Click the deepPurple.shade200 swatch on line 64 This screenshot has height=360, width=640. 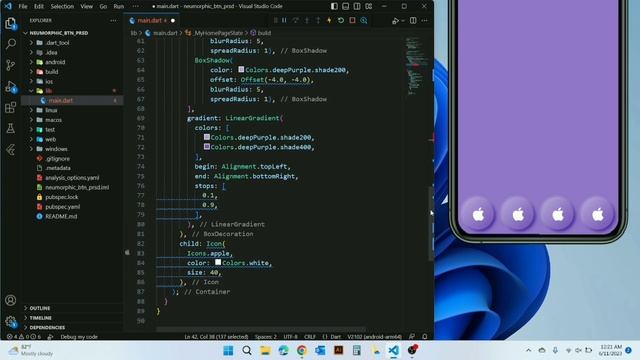pyautogui.click(x=241, y=70)
